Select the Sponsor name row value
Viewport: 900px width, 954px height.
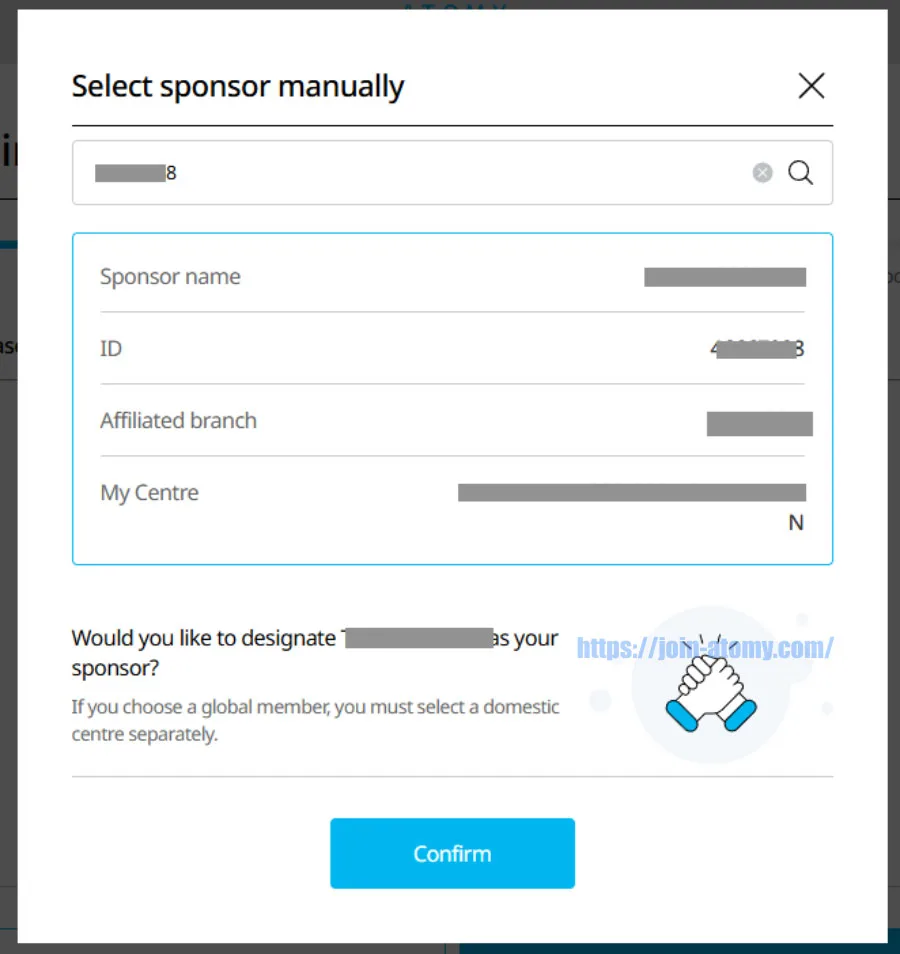(x=725, y=277)
